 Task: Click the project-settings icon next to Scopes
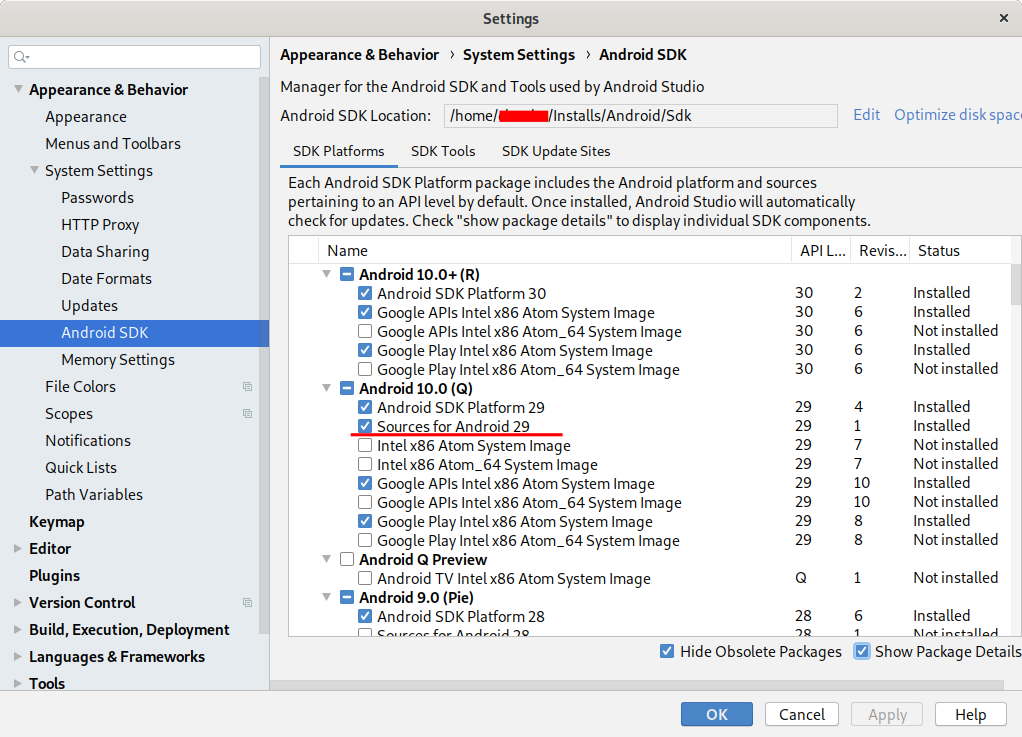click(247, 414)
